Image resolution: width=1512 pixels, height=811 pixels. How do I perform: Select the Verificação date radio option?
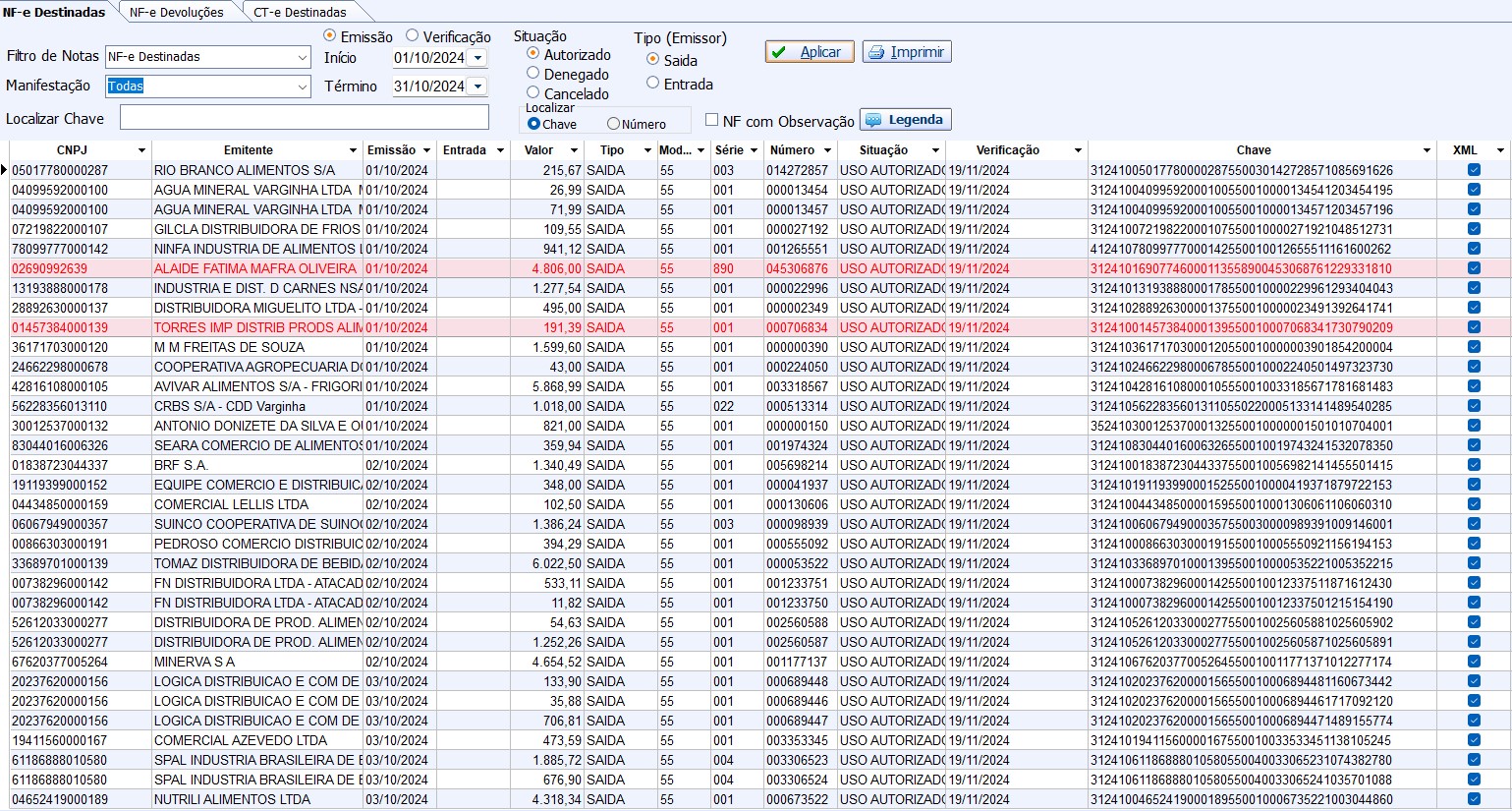pyautogui.click(x=413, y=35)
